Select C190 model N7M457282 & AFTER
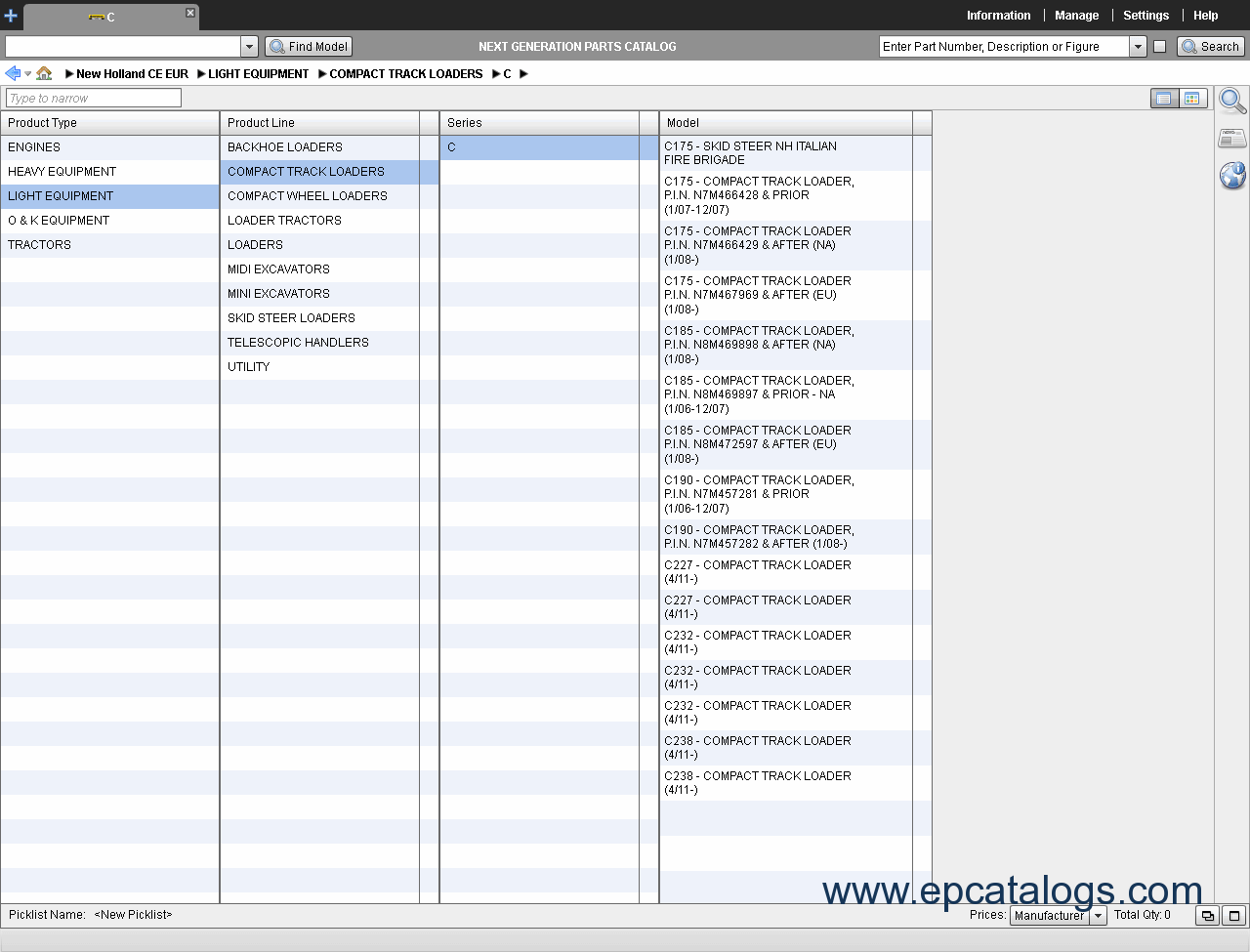The height and width of the screenshot is (952, 1250). tap(796, 537)
